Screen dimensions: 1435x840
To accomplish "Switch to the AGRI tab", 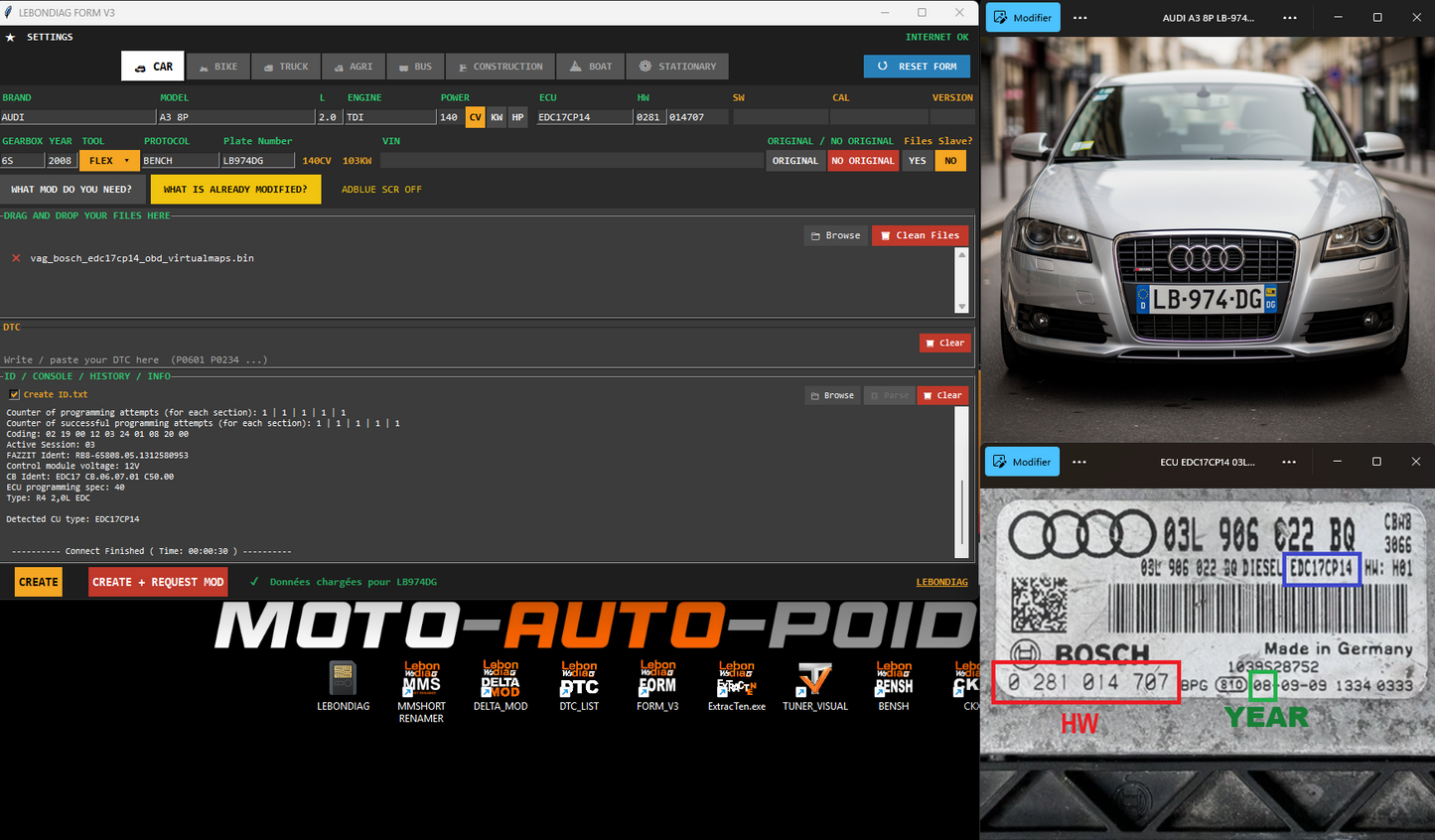I will 353,67.
